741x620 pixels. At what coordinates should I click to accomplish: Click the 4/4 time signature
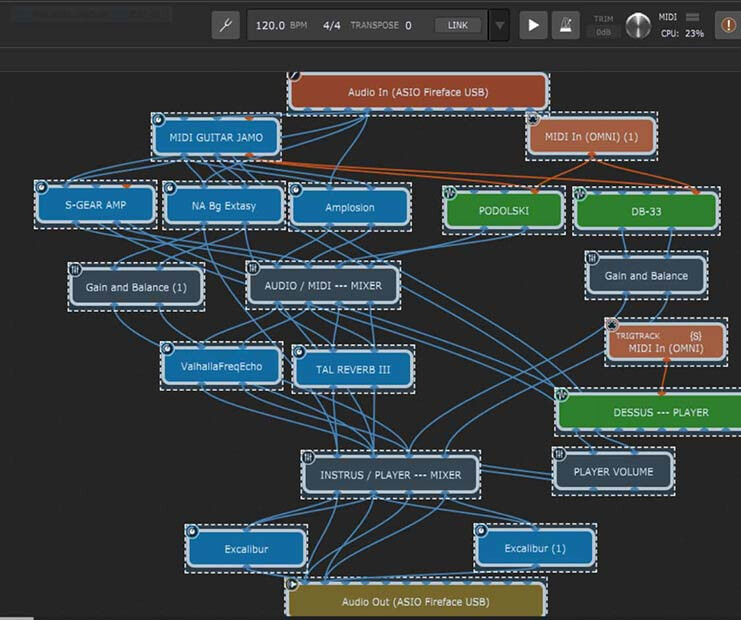point(331,25)
